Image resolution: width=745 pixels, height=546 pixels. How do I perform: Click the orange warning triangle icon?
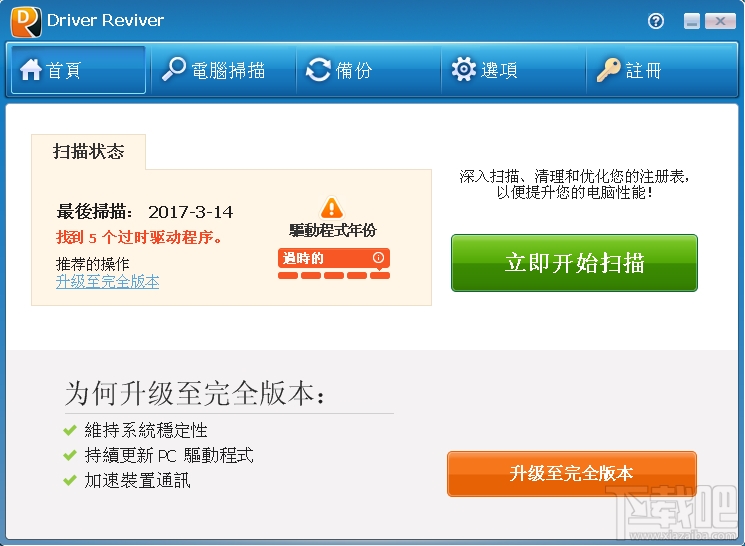(x=332, y=207)
